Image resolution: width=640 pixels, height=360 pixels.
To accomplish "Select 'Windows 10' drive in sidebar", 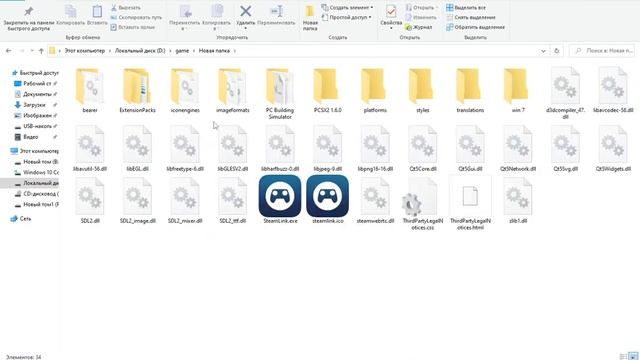I will pos(36,172).
